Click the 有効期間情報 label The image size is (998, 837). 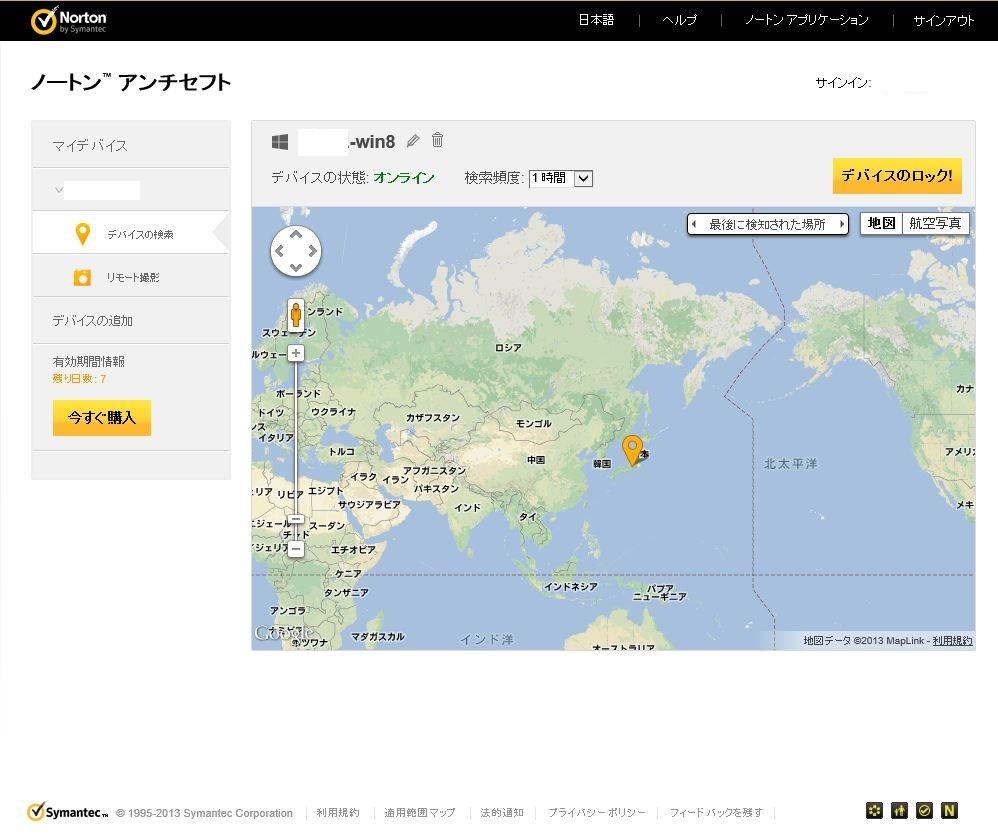(88, 362)
